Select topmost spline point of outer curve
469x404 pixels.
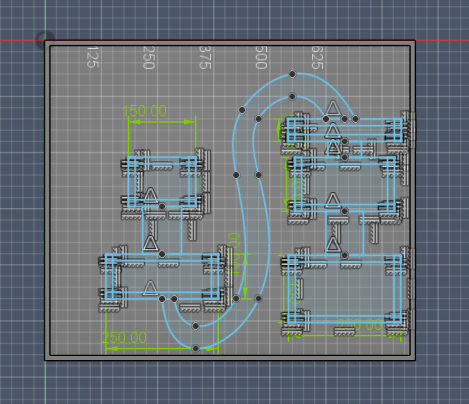coord(292,74)
